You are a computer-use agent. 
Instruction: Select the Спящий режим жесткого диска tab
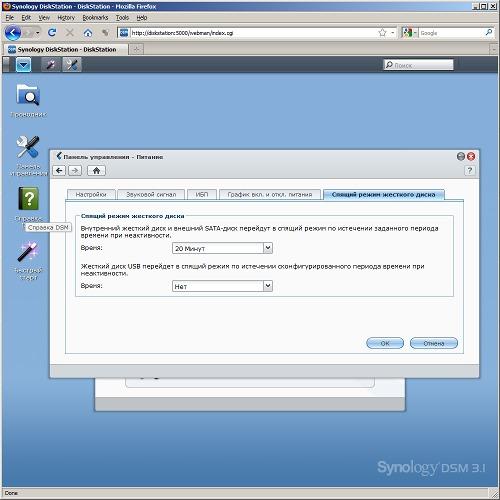click(x=384, y=194)
